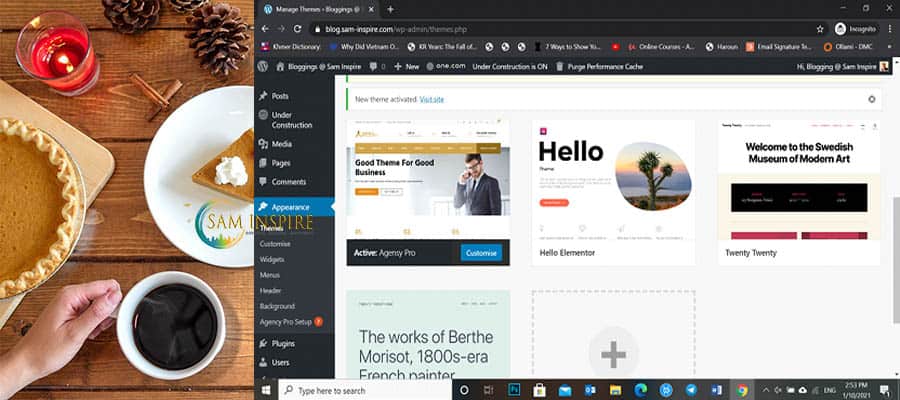Open the KR Years: The Fall bookmark
The height and width of the screenshot is (400, 900).
[442, 47]
